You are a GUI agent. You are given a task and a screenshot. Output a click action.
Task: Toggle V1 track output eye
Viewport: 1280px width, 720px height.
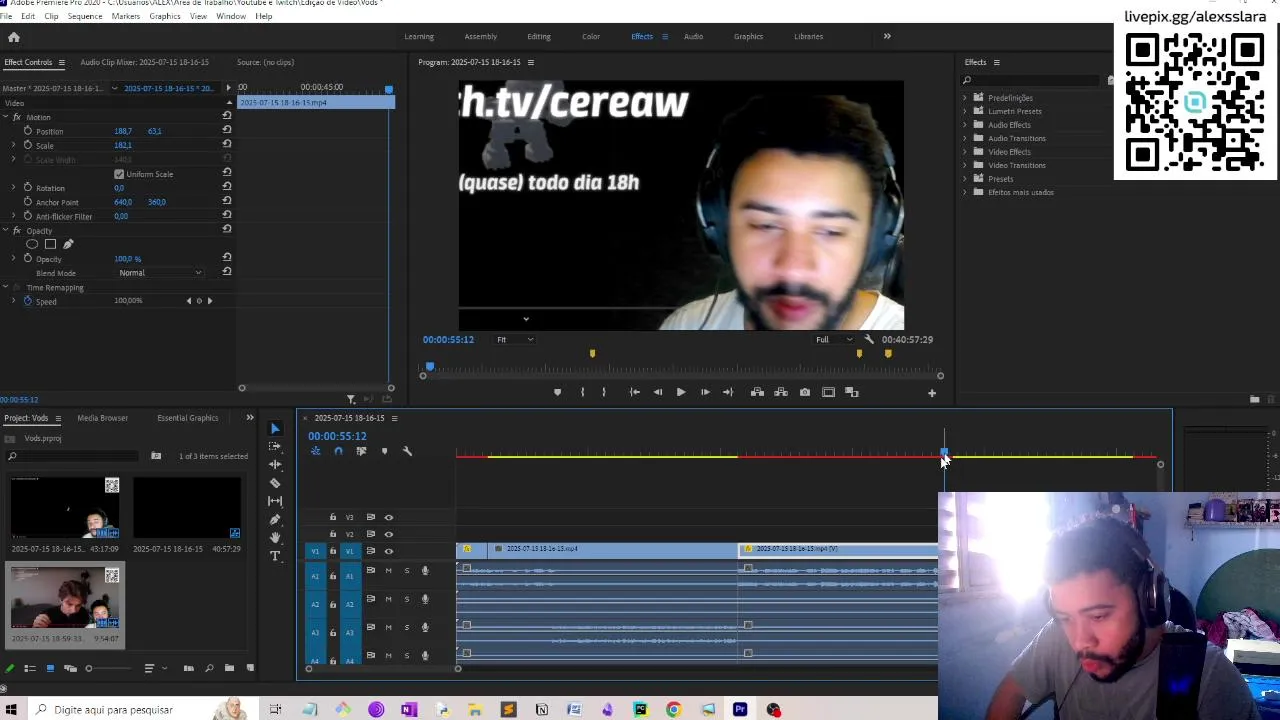click(x=389, y=551)
